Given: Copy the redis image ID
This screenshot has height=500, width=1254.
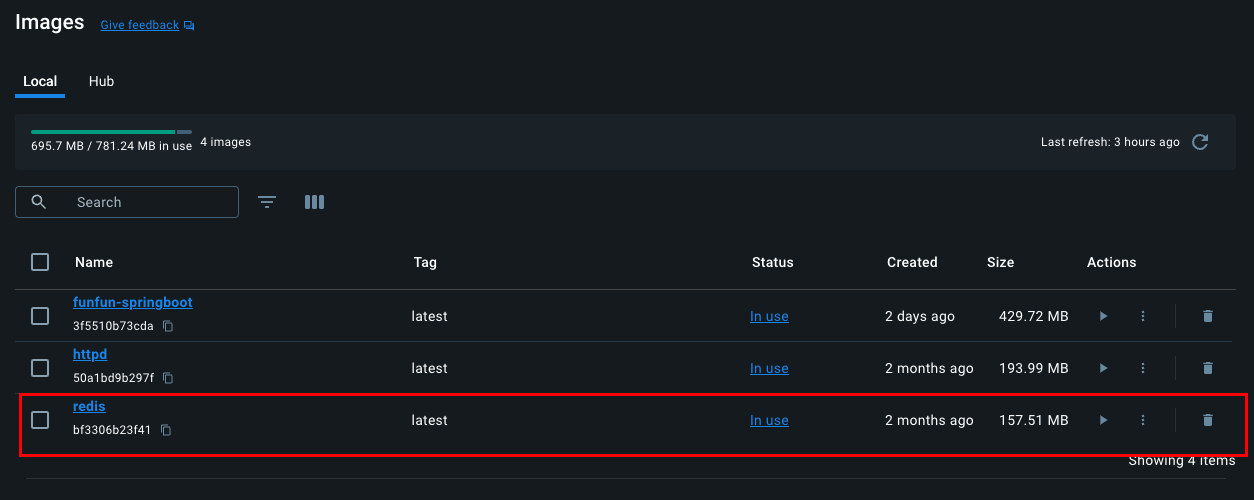Looking at the screenshot, I should coord(166,430).
